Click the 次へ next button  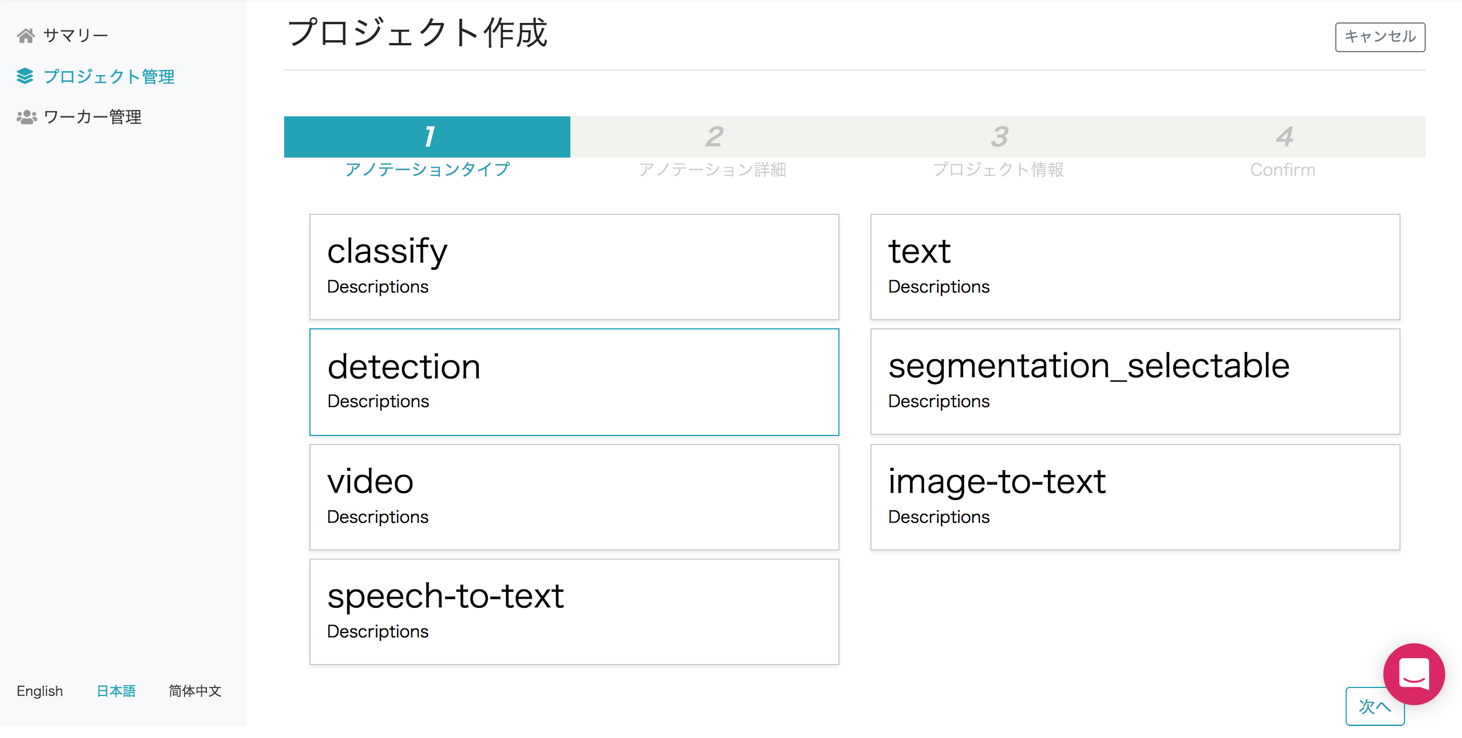pyautogui.click(x=1374, y=707)
